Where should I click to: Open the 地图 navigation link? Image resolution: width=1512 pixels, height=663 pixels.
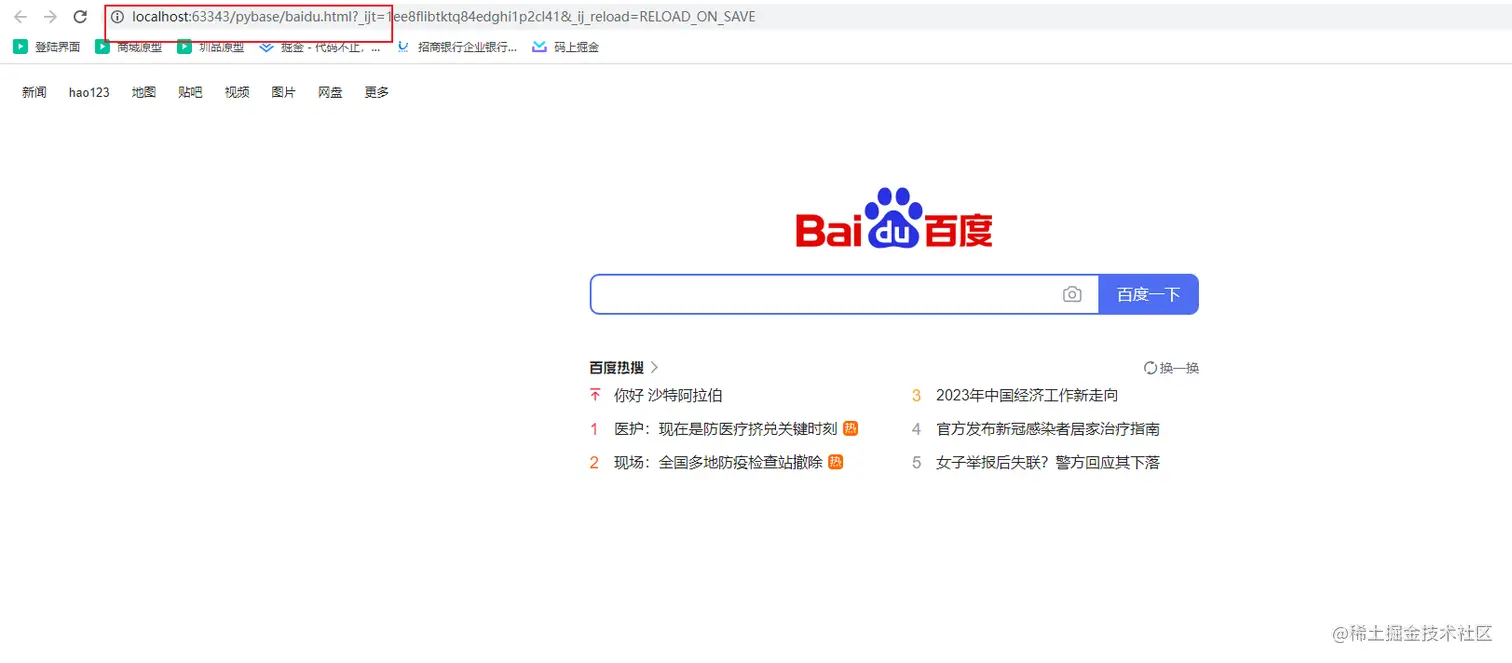tap(144, 92)
